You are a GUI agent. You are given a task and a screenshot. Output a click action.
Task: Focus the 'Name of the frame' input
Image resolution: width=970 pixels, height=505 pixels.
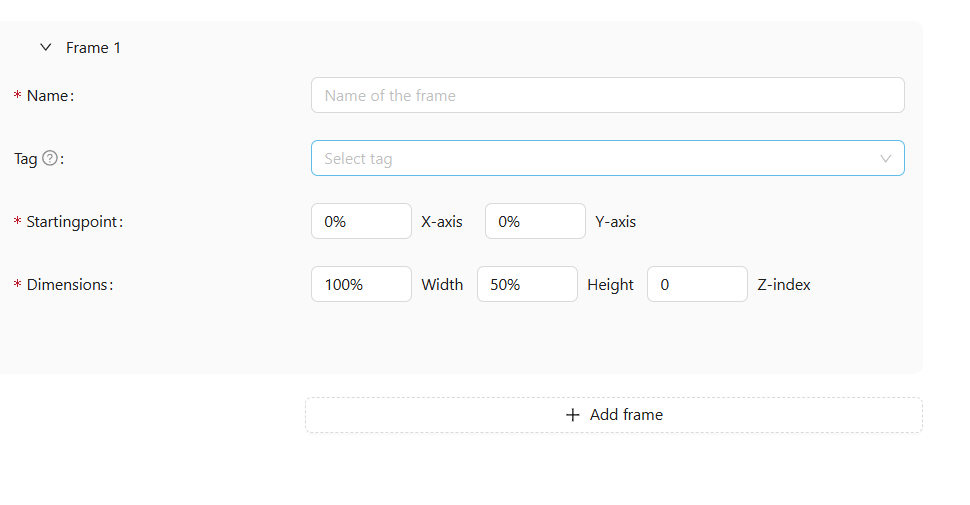(x=607, y=95)
